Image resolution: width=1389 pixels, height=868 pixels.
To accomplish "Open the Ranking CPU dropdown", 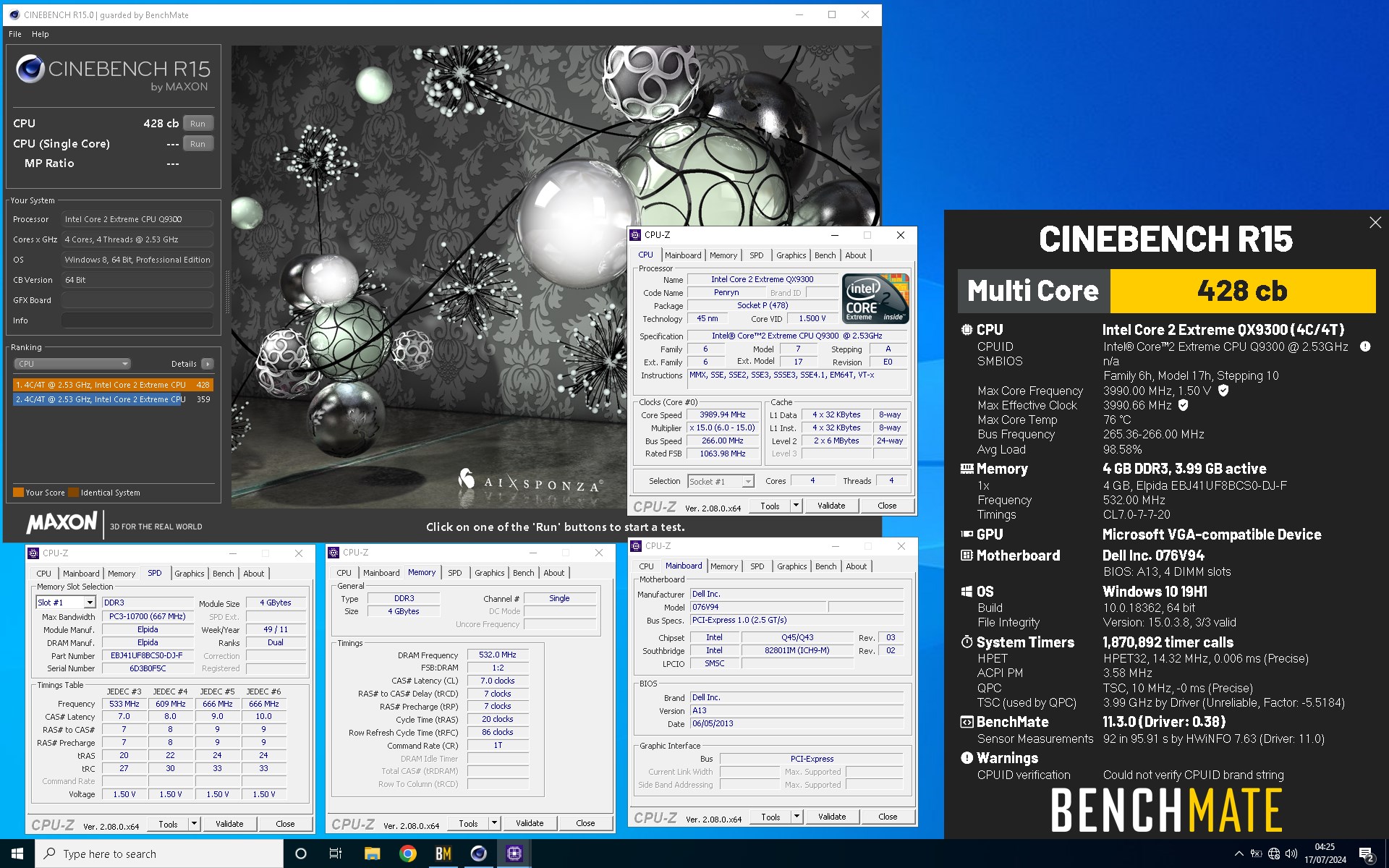I will pyautogui.click(x=72, y=364).
